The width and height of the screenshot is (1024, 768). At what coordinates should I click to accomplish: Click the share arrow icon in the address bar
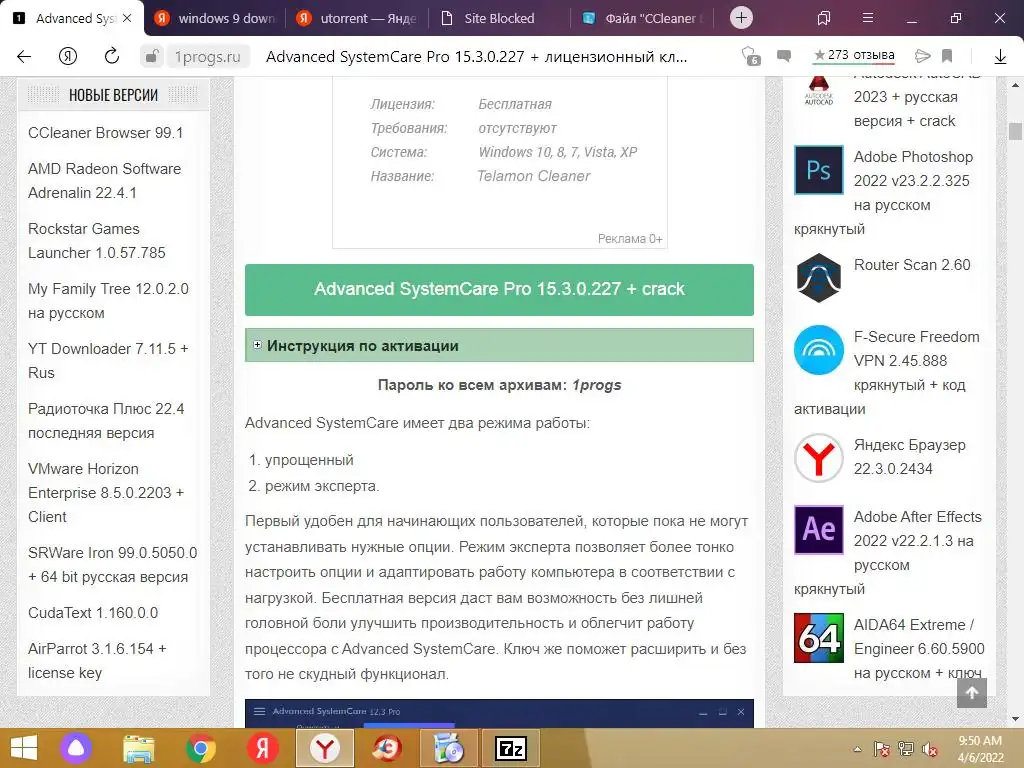pyautogui.click(x=922, y=56)
